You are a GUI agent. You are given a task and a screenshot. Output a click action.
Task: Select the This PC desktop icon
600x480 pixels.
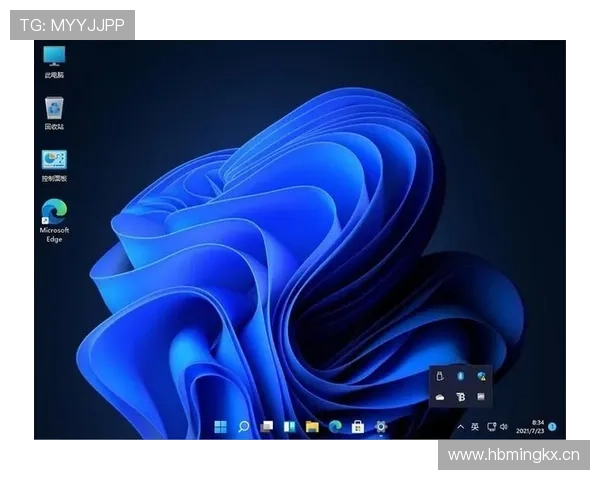tap(54, 58)
